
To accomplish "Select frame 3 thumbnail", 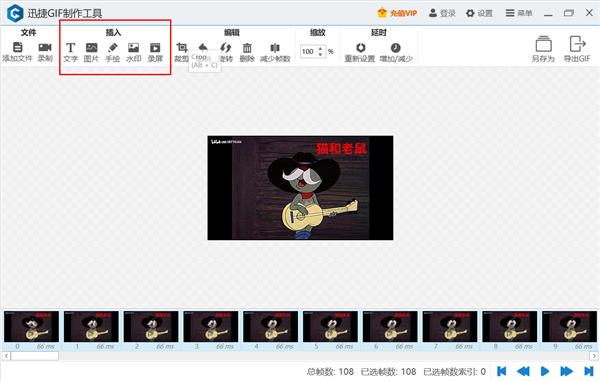I will tap(210, 326).
